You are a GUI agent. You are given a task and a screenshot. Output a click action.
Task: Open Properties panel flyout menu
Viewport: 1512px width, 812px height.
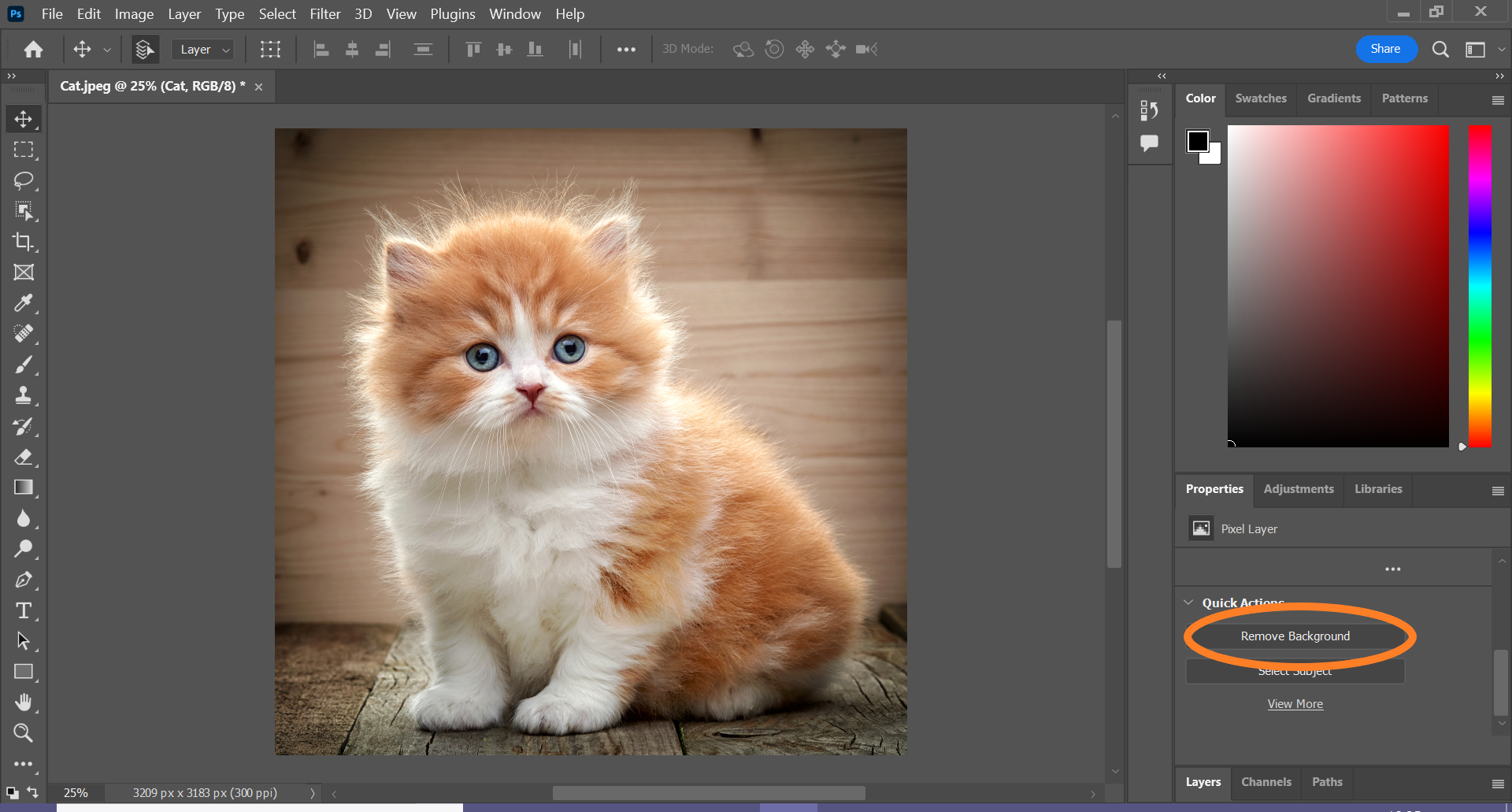[x=1498, y=491]
